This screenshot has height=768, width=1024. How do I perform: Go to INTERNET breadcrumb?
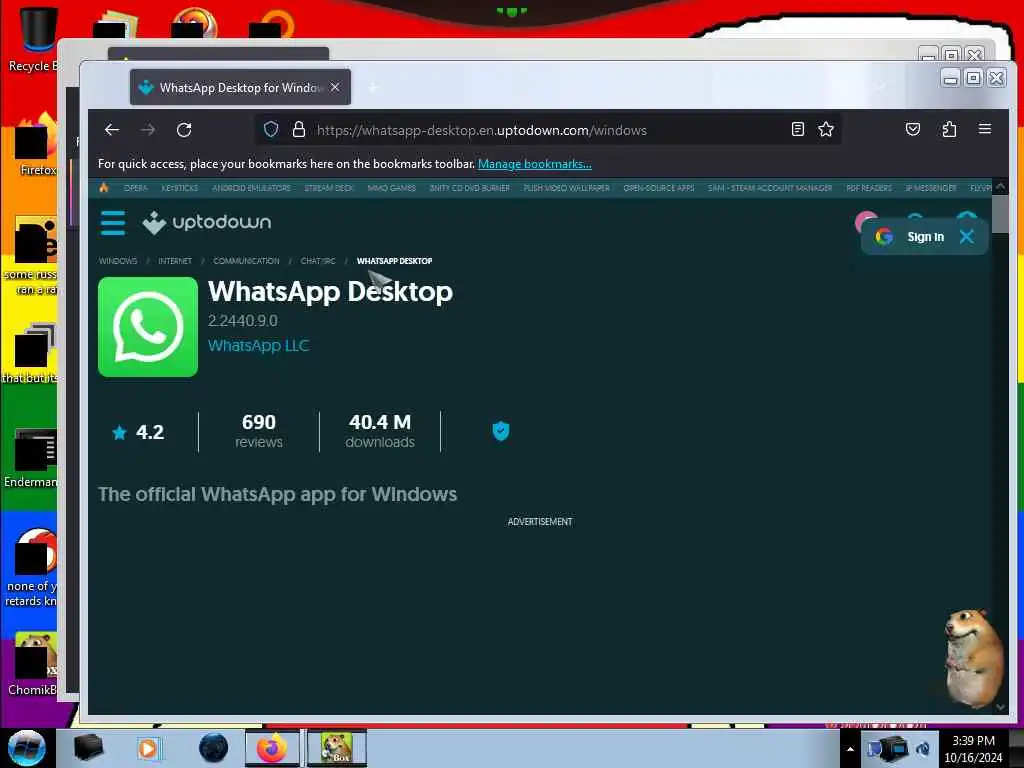175,261
